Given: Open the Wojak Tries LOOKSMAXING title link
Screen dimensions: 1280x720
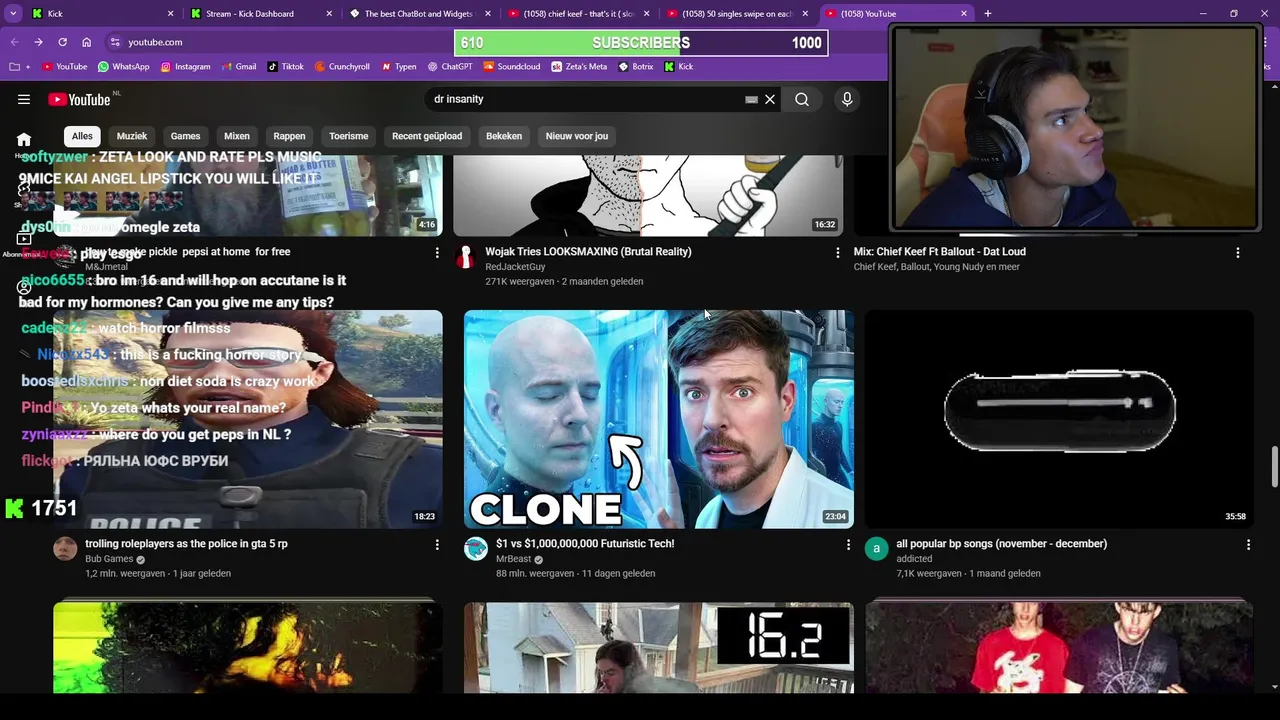Looking at the screenshot, I should 588,252.
